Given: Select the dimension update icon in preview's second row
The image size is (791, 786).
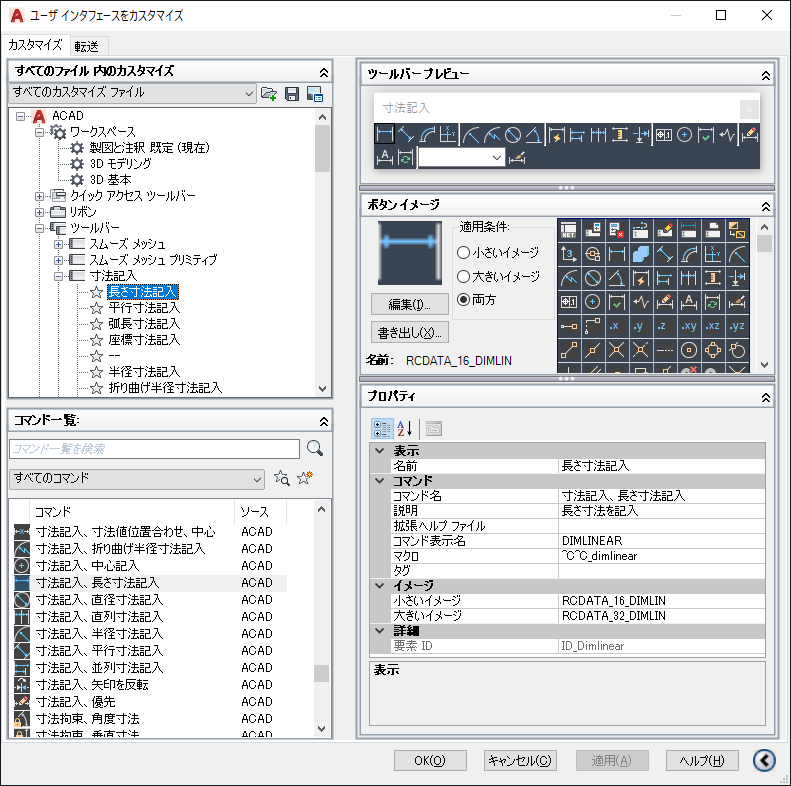Looking at the screenshot, I should point(406,158).
